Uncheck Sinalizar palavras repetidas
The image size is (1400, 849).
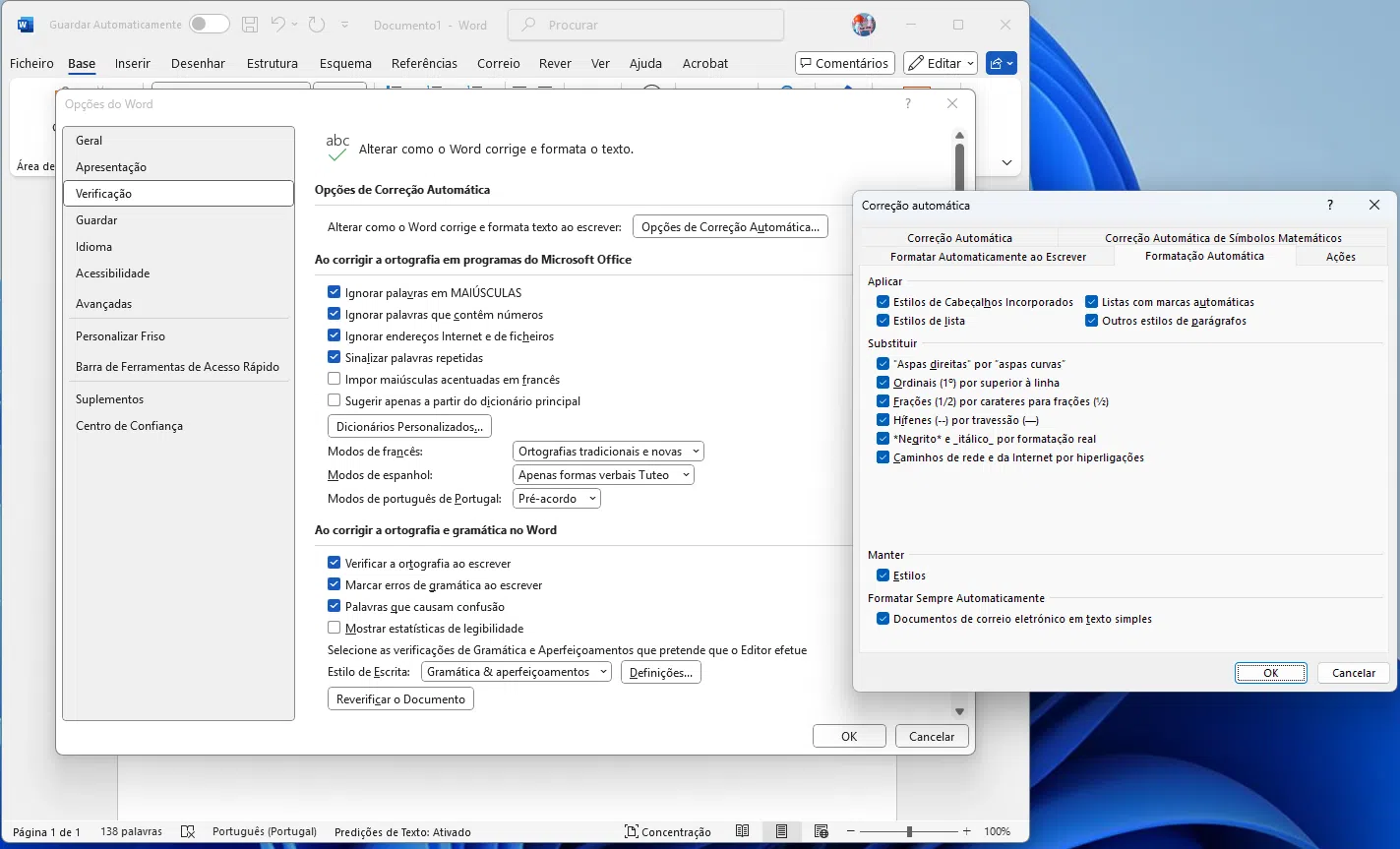[335, 357]
